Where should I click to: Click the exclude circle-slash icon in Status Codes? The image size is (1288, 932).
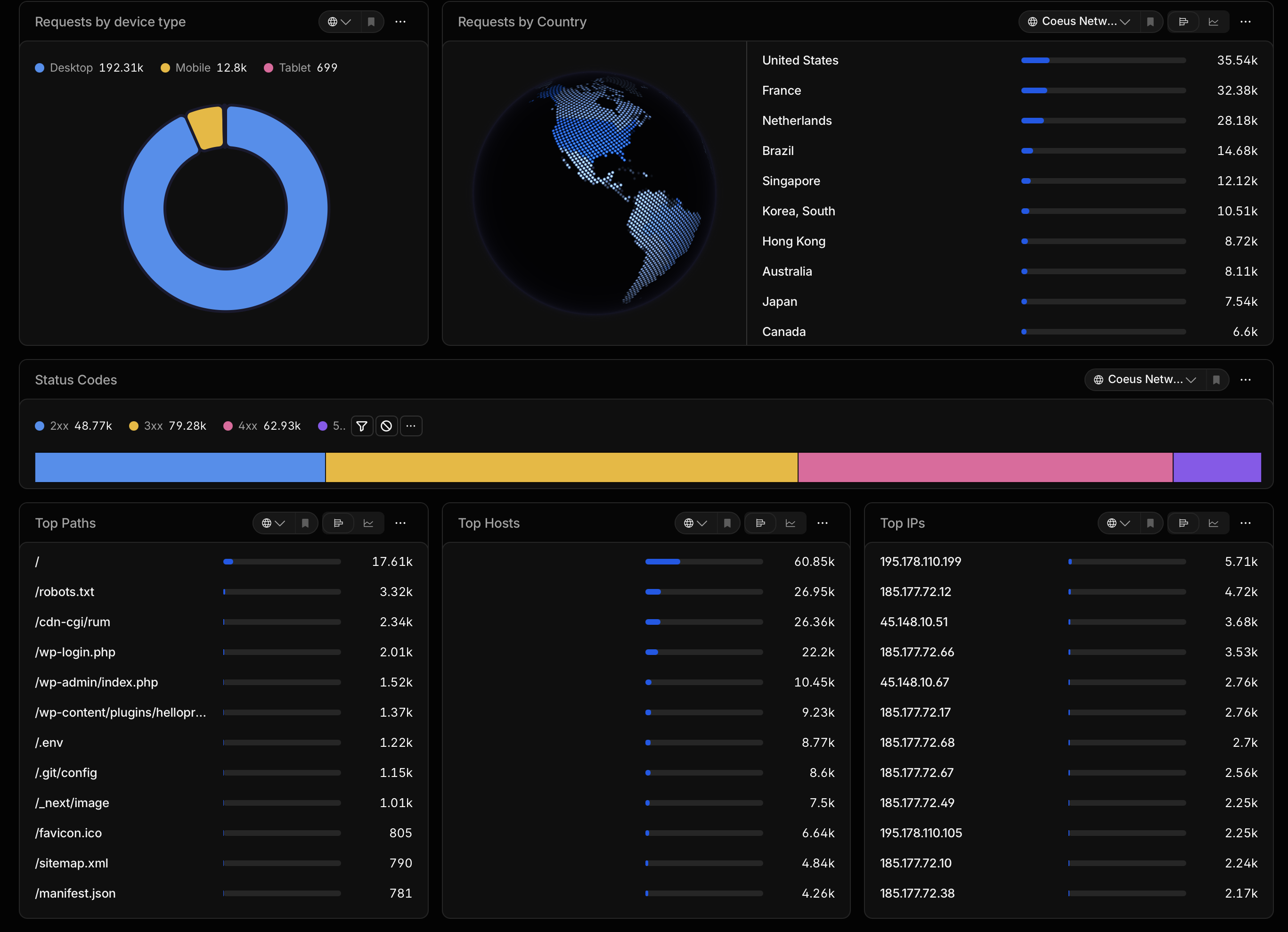click(386, 426)
